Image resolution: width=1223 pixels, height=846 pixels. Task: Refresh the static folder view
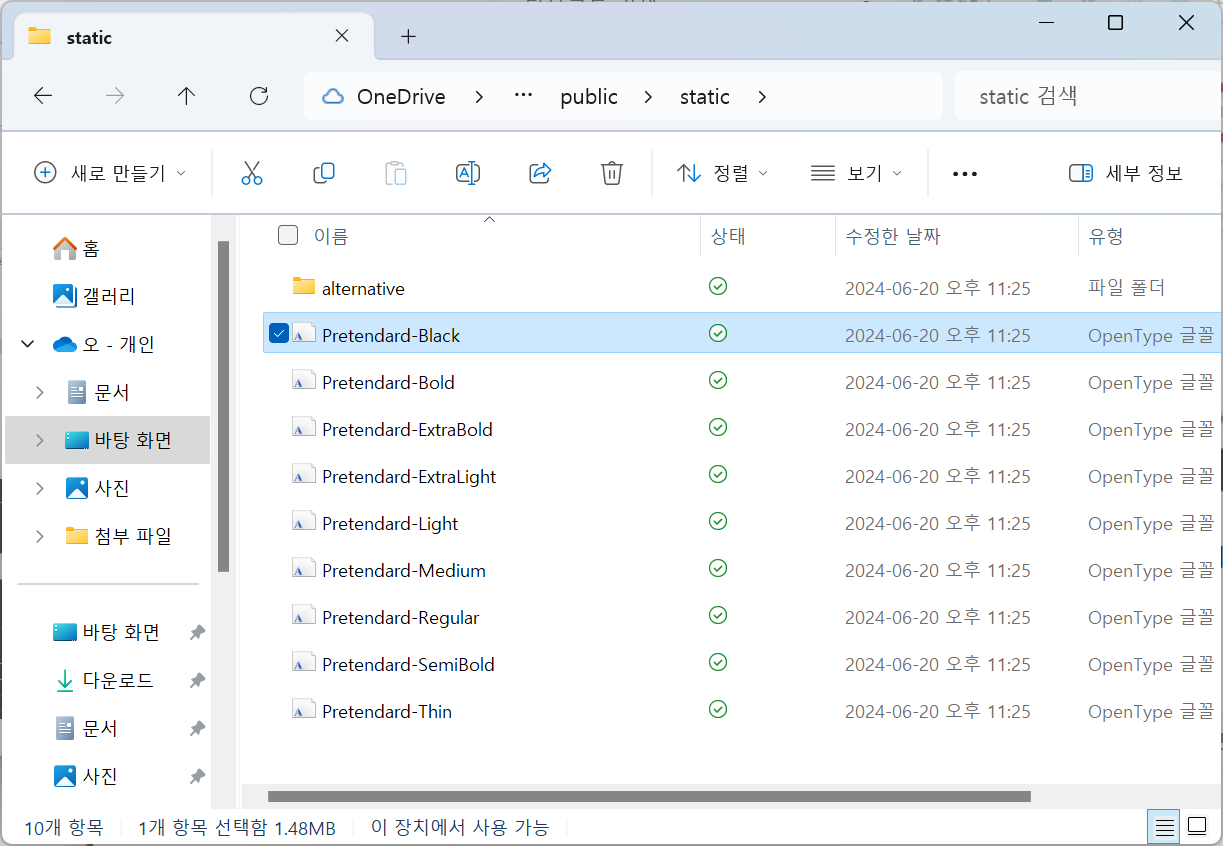(259, 96)
